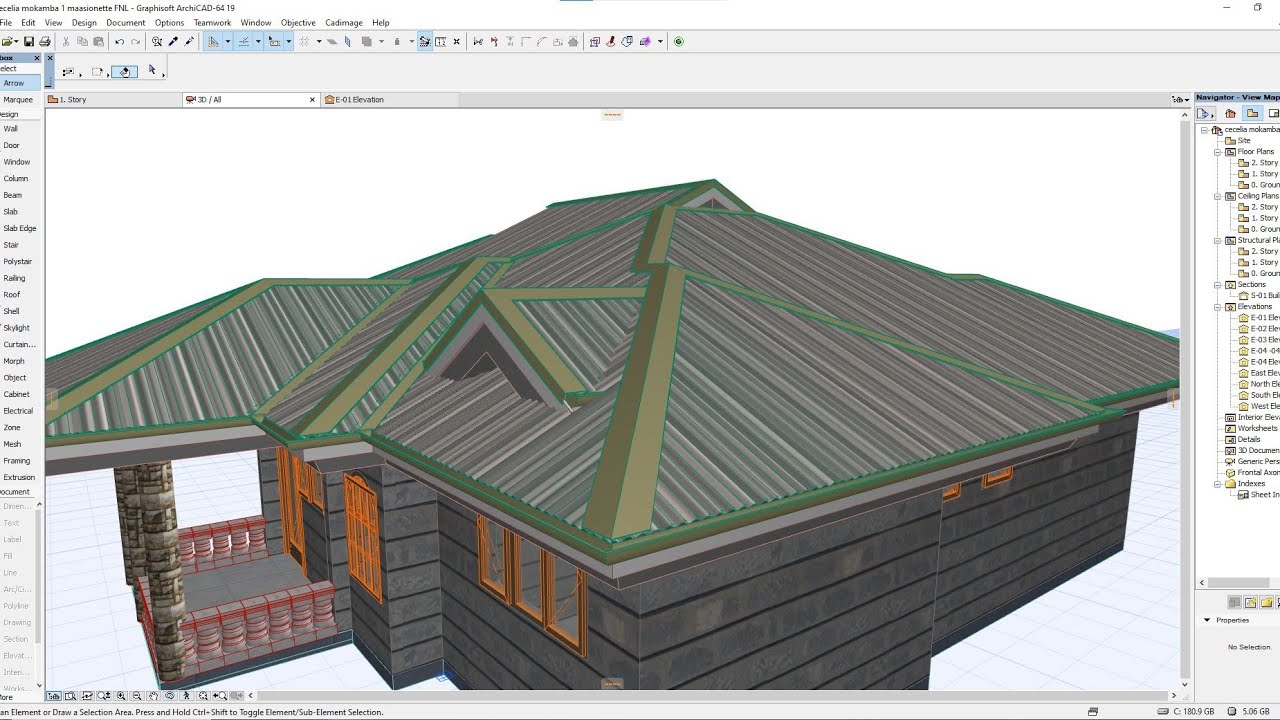
Task: Open Worksheets in the Navigator tree
Action: coord(1257,428)
